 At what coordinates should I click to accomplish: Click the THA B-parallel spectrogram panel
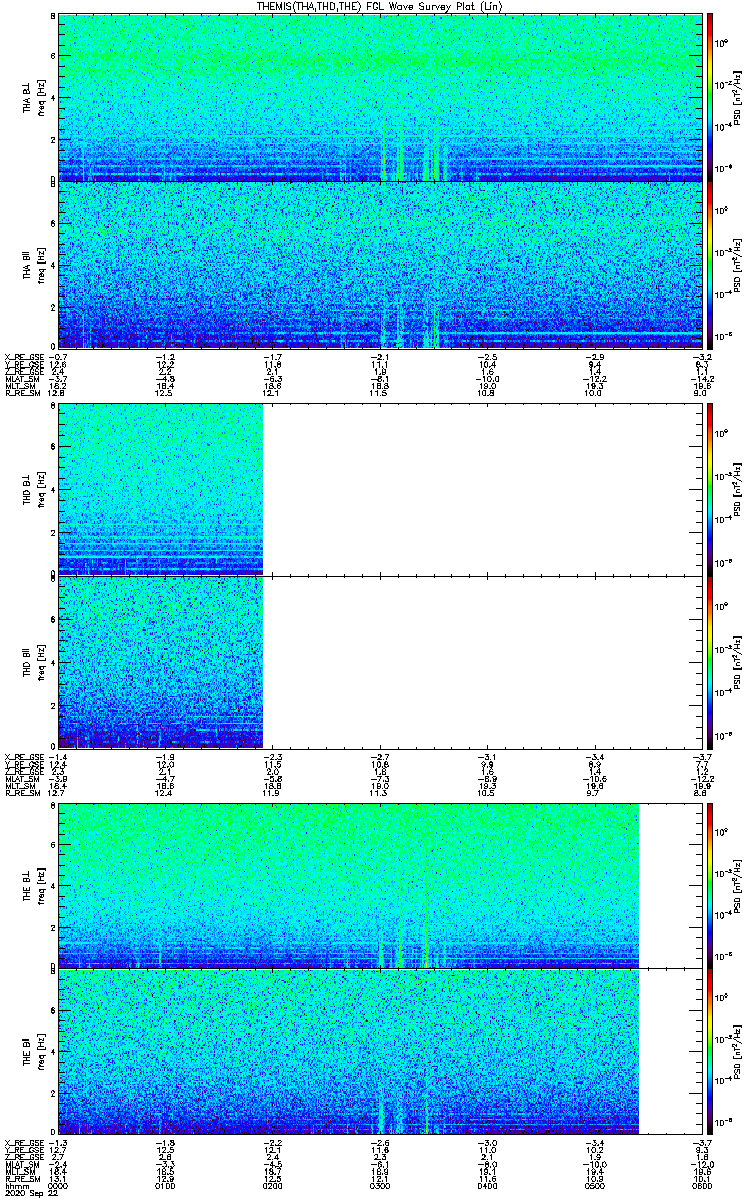coord(379,264)
